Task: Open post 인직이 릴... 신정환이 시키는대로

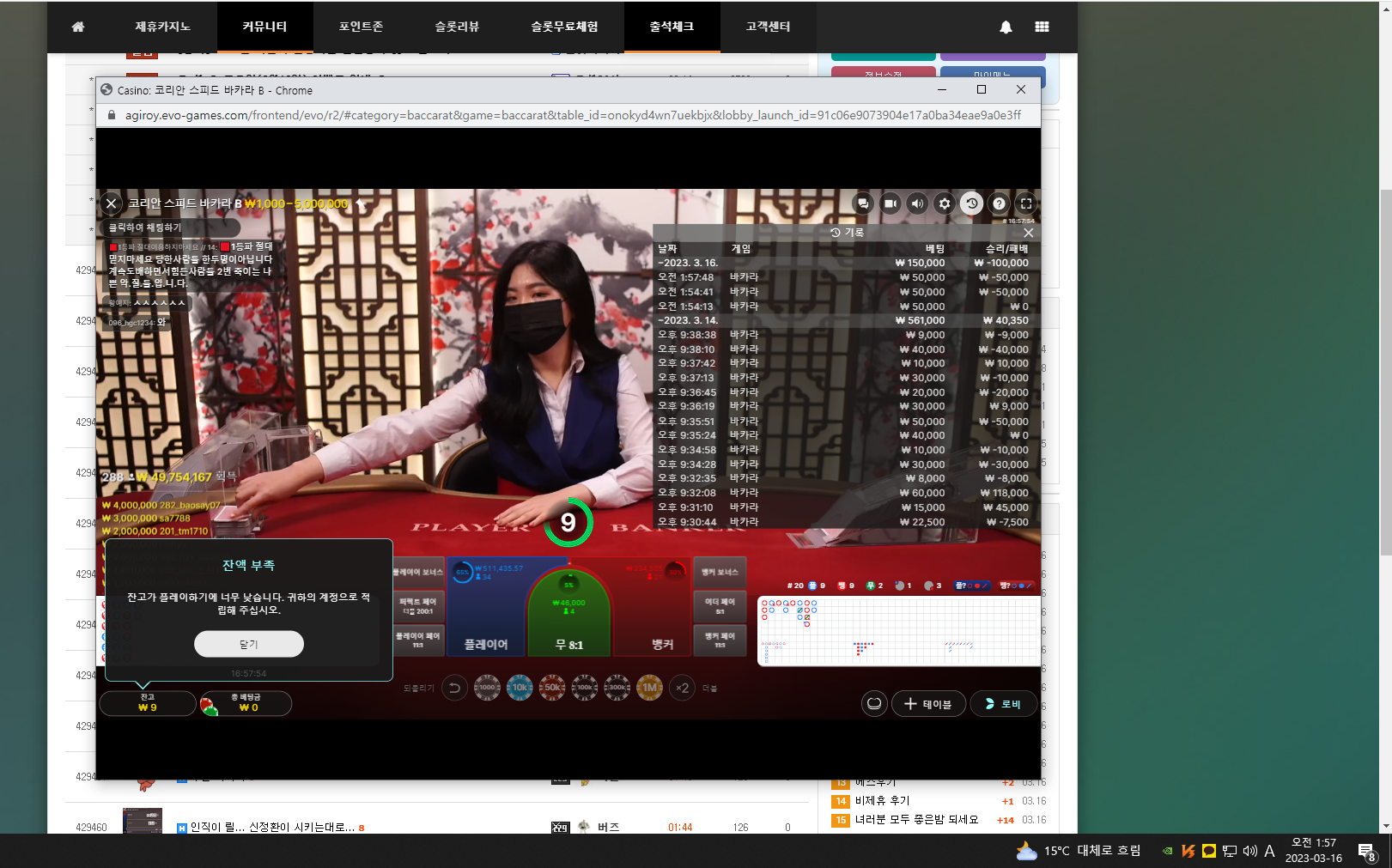Action: click(x=270, y=828)
